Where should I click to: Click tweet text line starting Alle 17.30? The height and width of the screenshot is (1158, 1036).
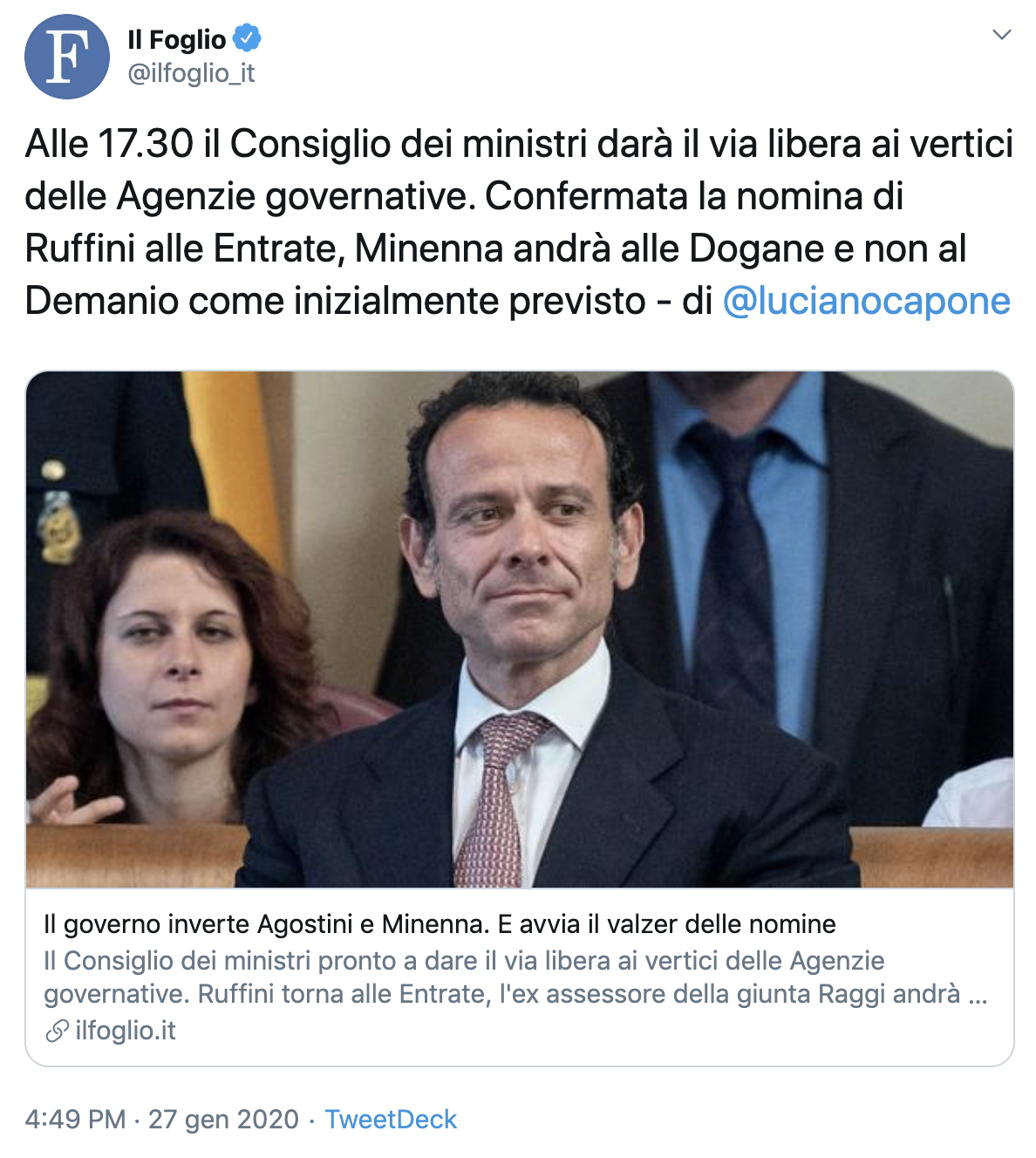[519, 144]
